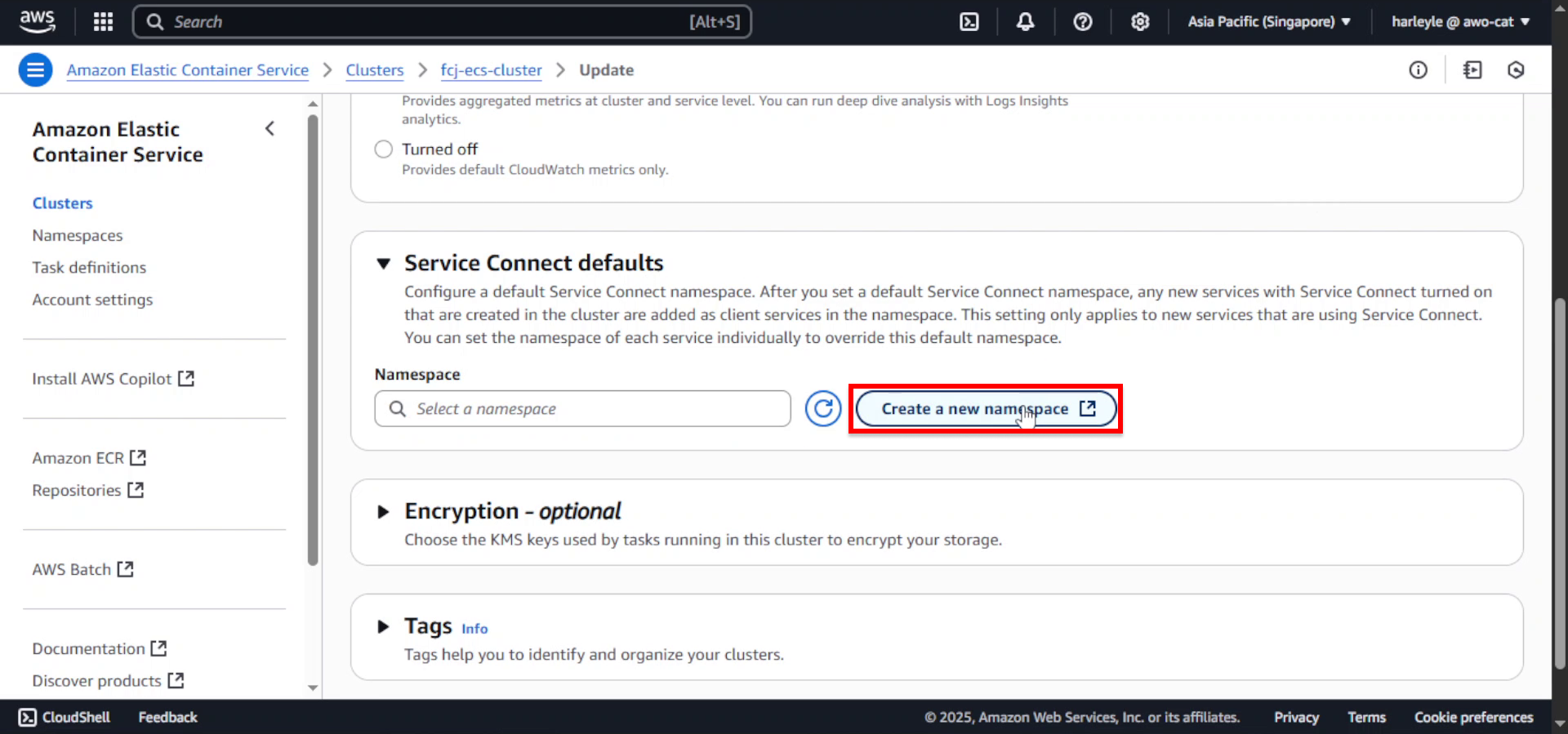Open the Tags Info link
The image size is (1568, 734).
click(x=474, y=629)
